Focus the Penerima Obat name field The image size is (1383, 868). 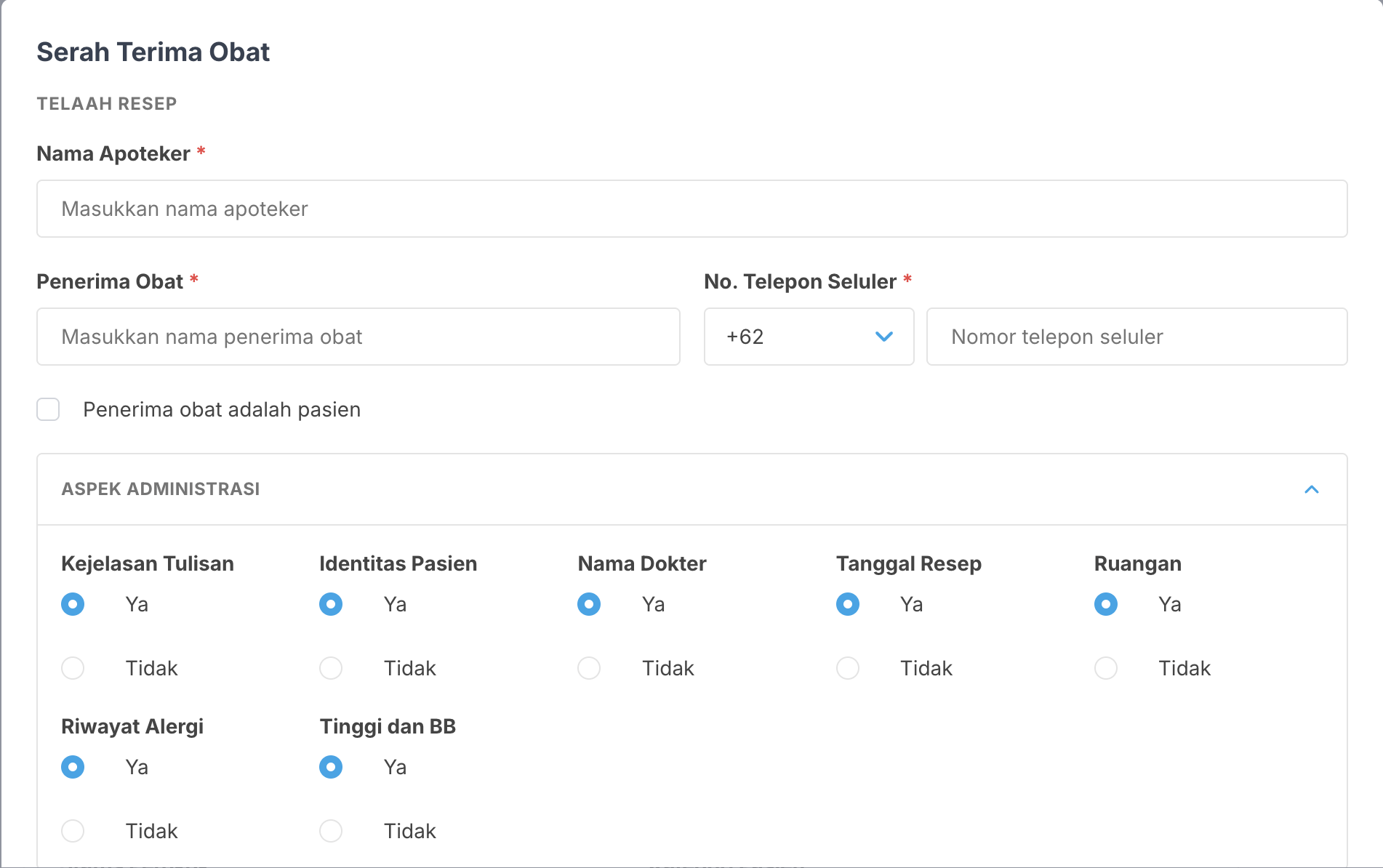pos(358,337)
